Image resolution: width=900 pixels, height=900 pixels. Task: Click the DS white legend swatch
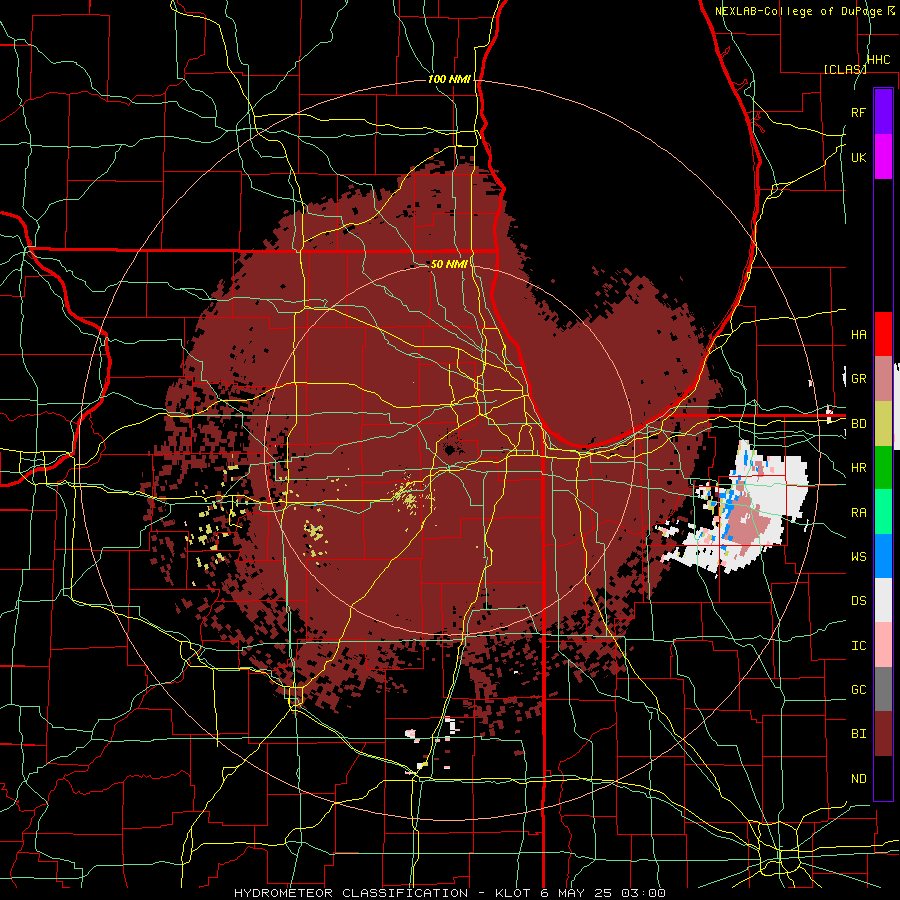click(x=883, y=600)
